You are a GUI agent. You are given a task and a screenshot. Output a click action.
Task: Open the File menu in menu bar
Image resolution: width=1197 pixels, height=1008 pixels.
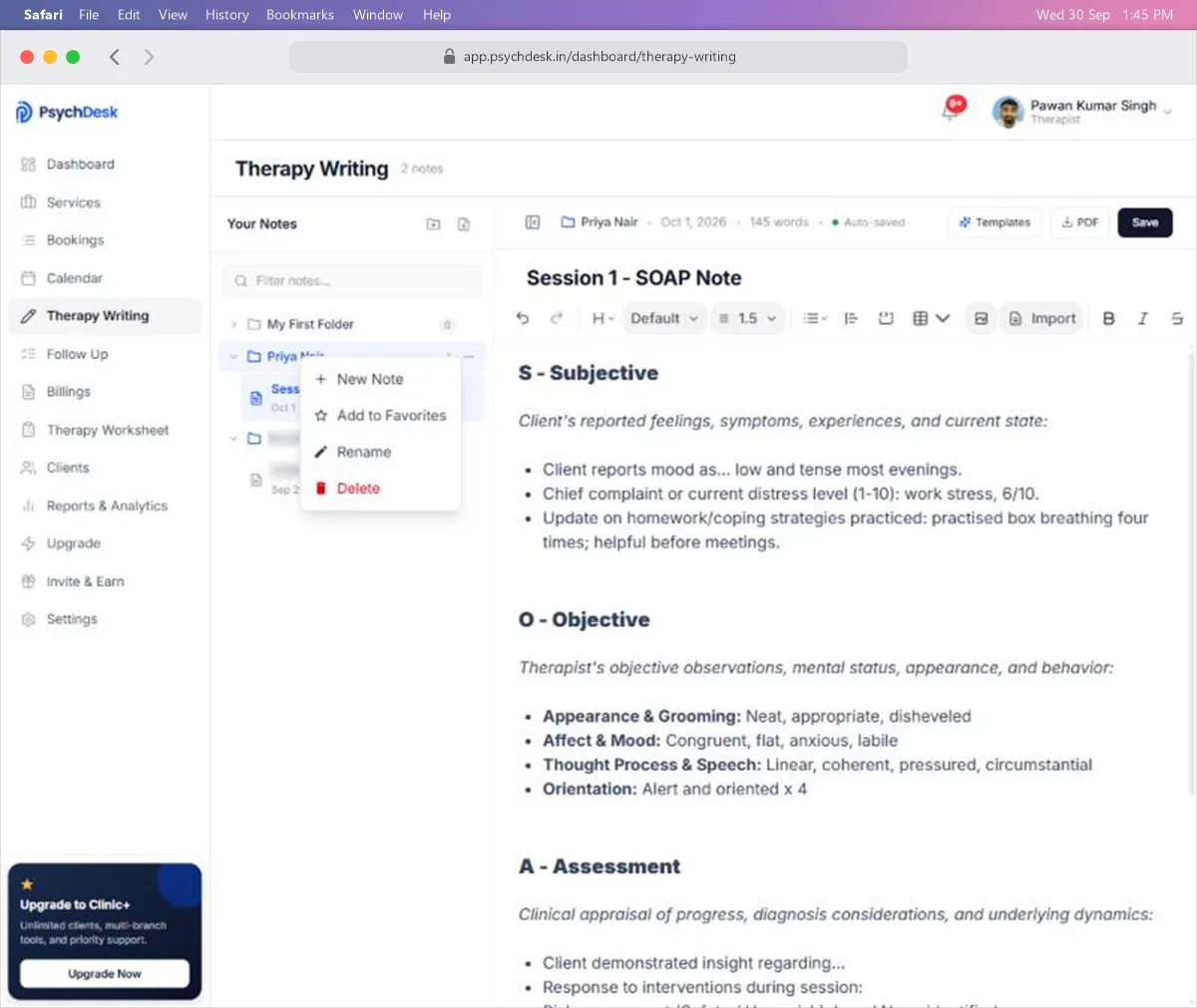[89, 15]
